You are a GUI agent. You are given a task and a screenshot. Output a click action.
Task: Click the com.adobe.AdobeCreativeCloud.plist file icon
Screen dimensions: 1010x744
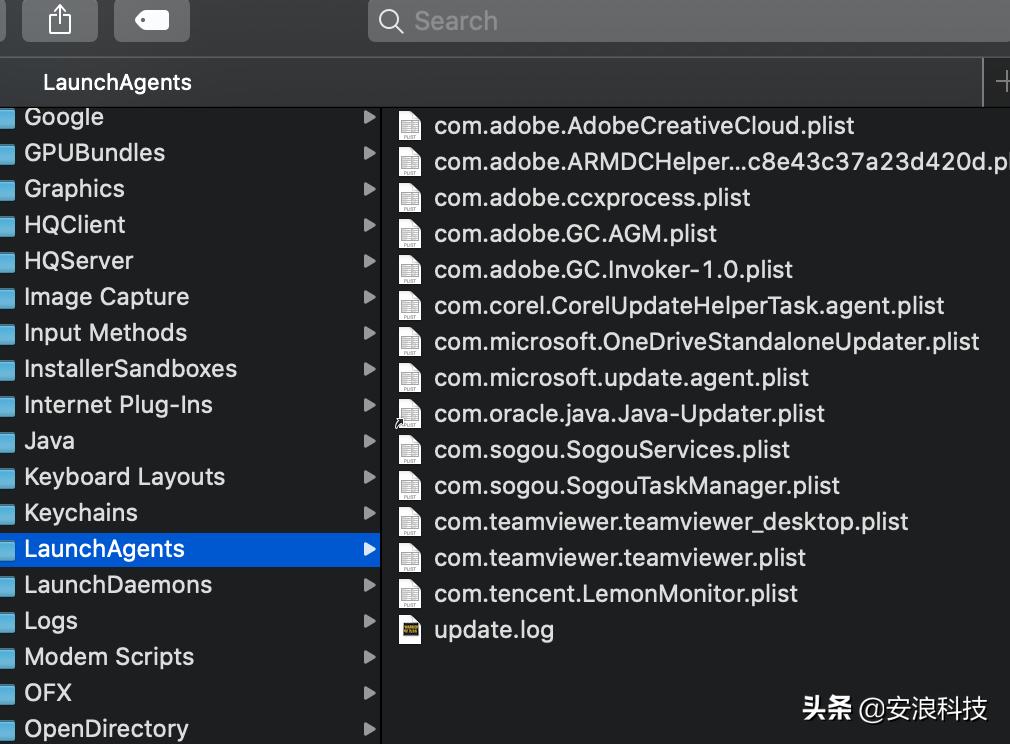pos(410,126)
